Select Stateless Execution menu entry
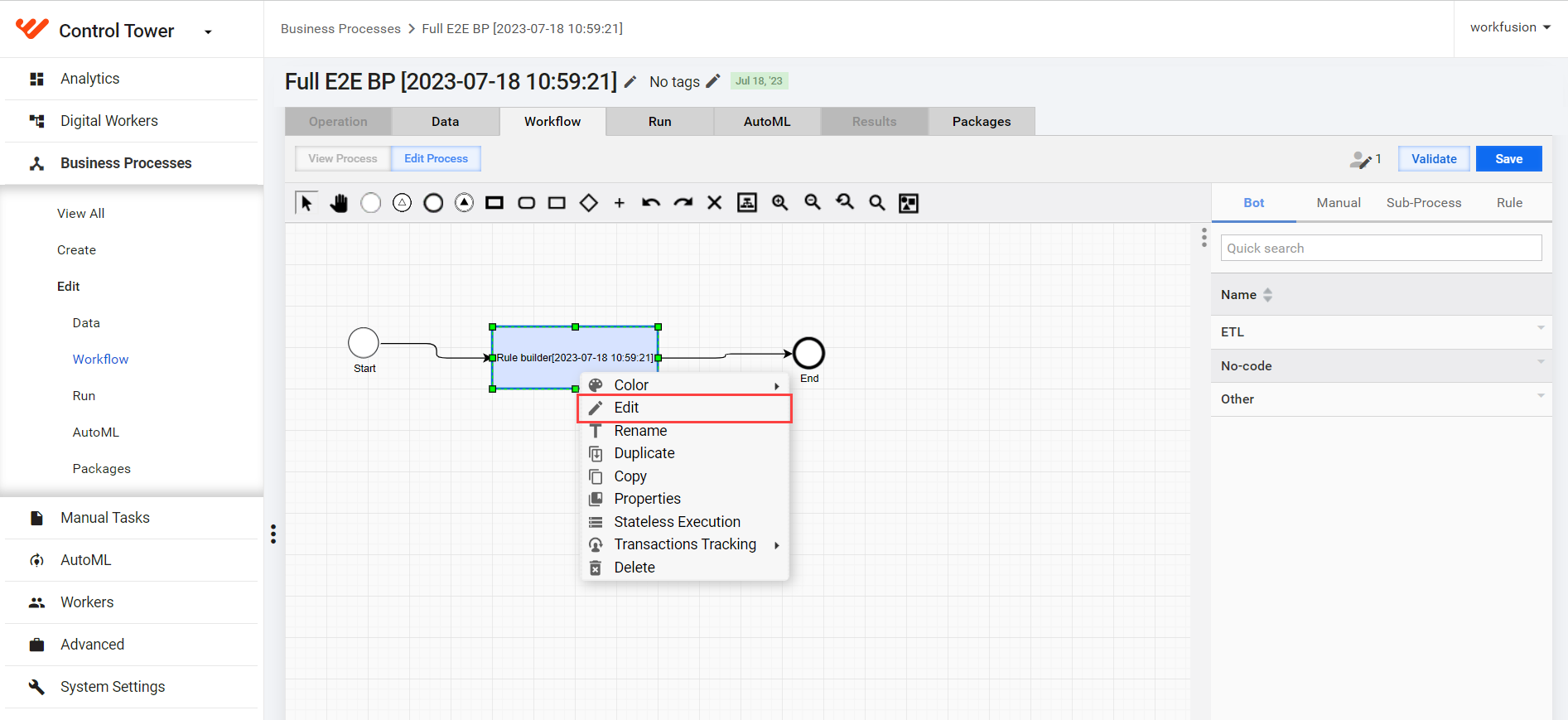The width and height of the screenshot is (1568, 720). pos(685,522)
